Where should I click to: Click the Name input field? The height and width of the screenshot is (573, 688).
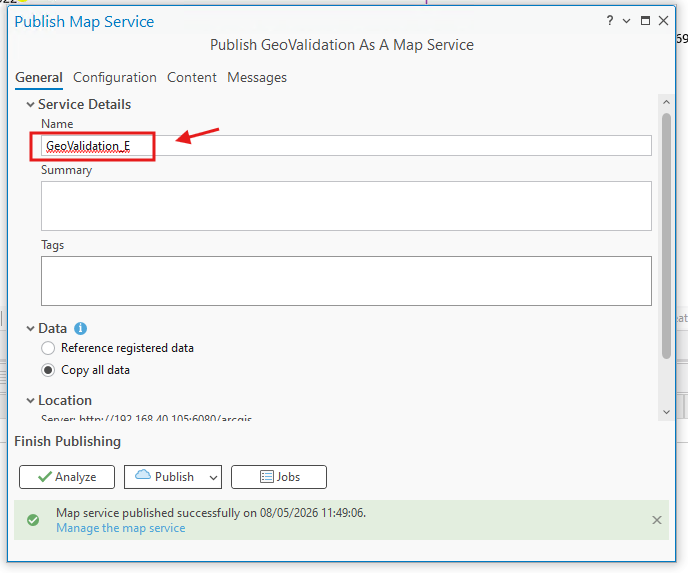click(346, 145)
